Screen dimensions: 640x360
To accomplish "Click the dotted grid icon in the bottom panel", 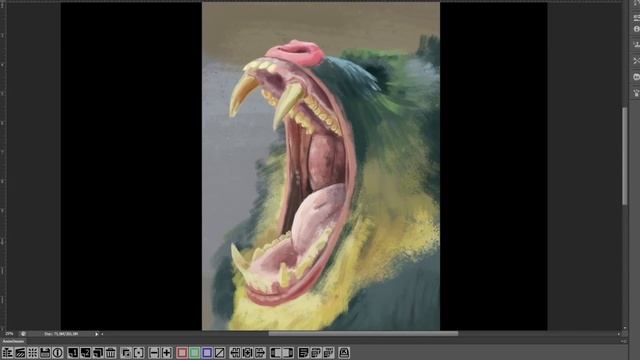I will click(x=33, y=353).
